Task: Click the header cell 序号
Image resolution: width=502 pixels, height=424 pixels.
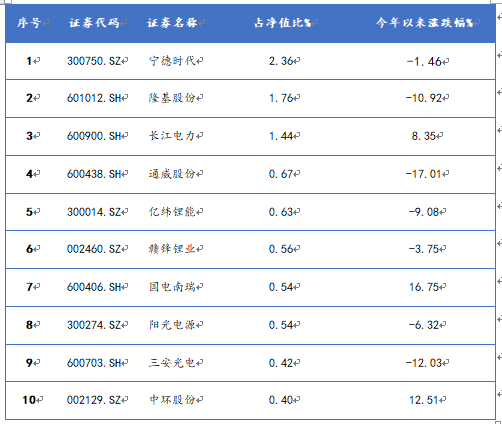Action: pos(29,23)
